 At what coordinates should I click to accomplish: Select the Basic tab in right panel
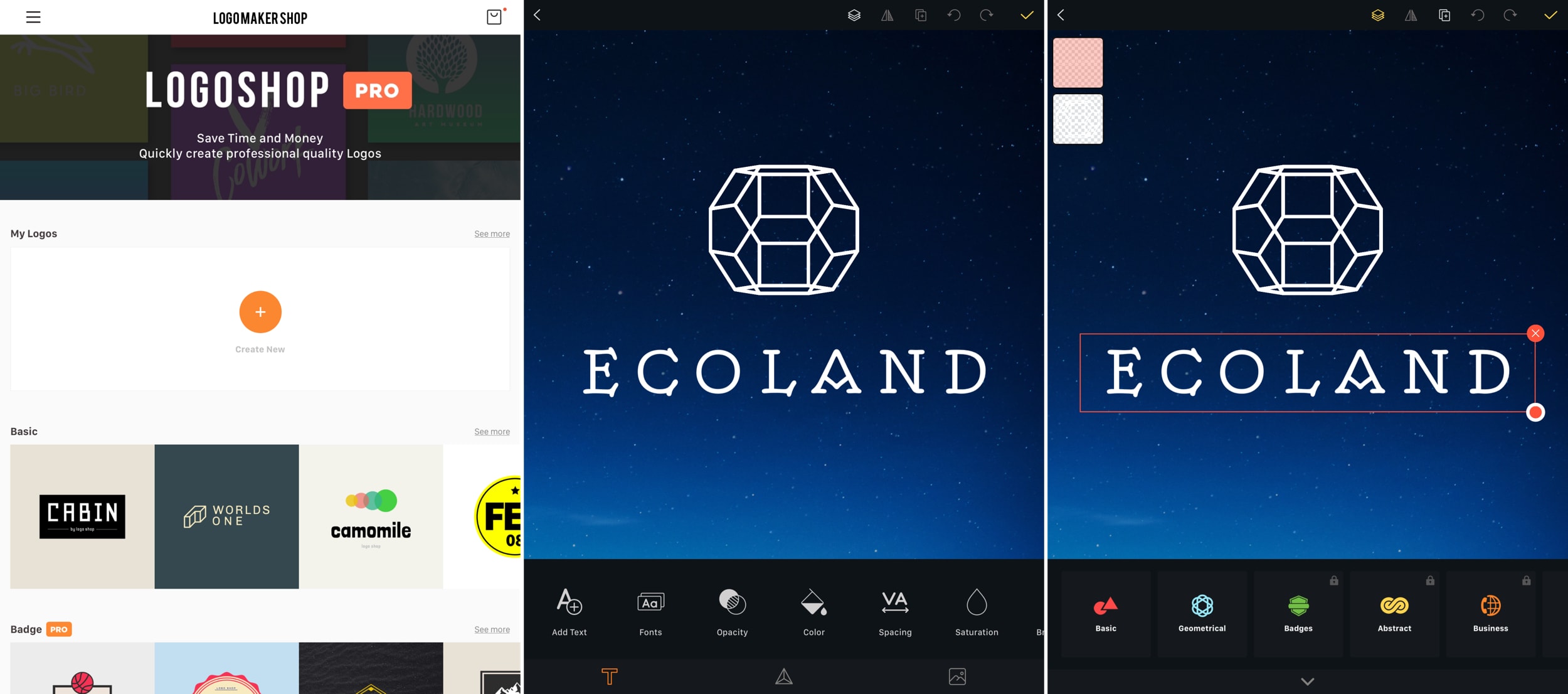1103,613
